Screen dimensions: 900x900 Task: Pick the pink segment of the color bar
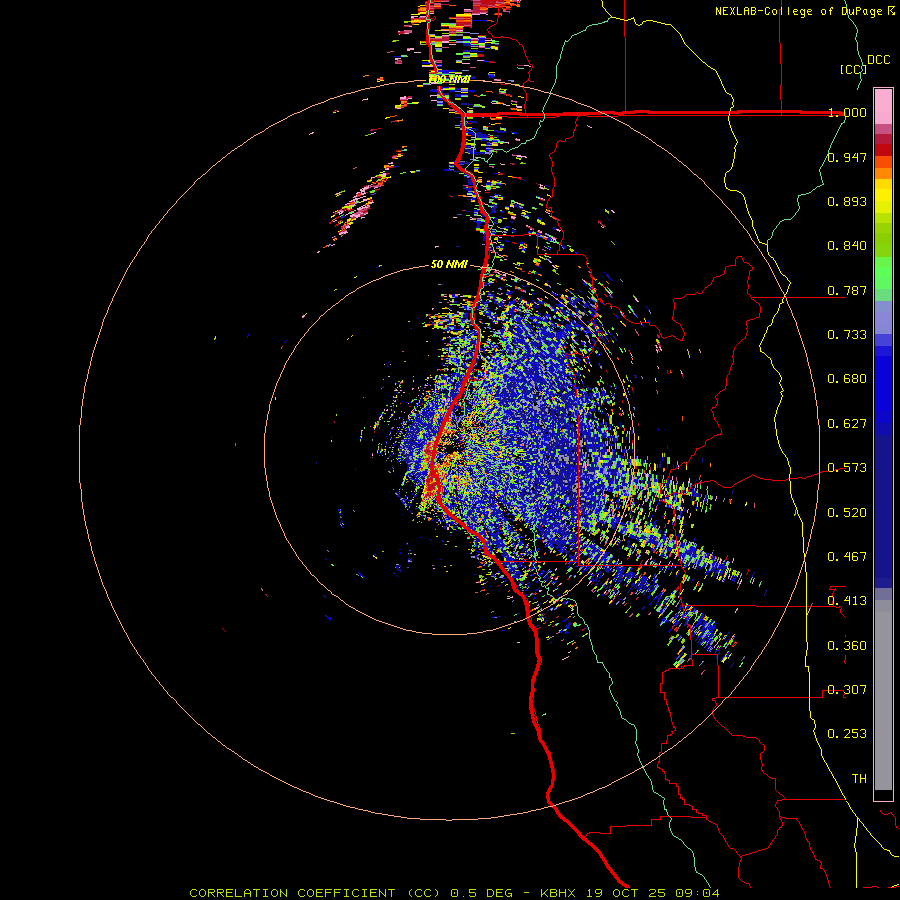(x=883, y=107)
